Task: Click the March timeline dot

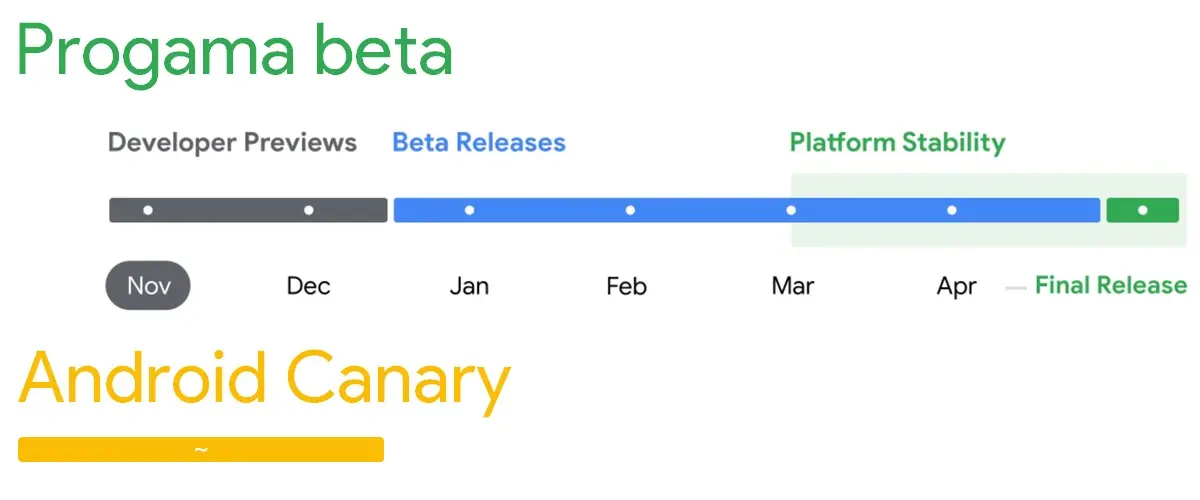Action: pyautogui.click(x=791, y=210)
